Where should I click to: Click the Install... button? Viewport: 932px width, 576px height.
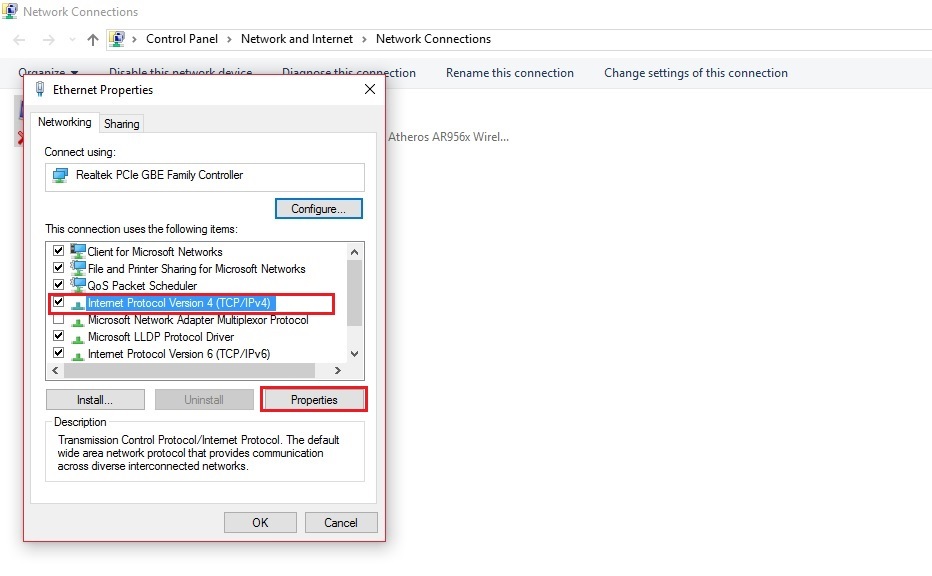(x=95, y=400)
